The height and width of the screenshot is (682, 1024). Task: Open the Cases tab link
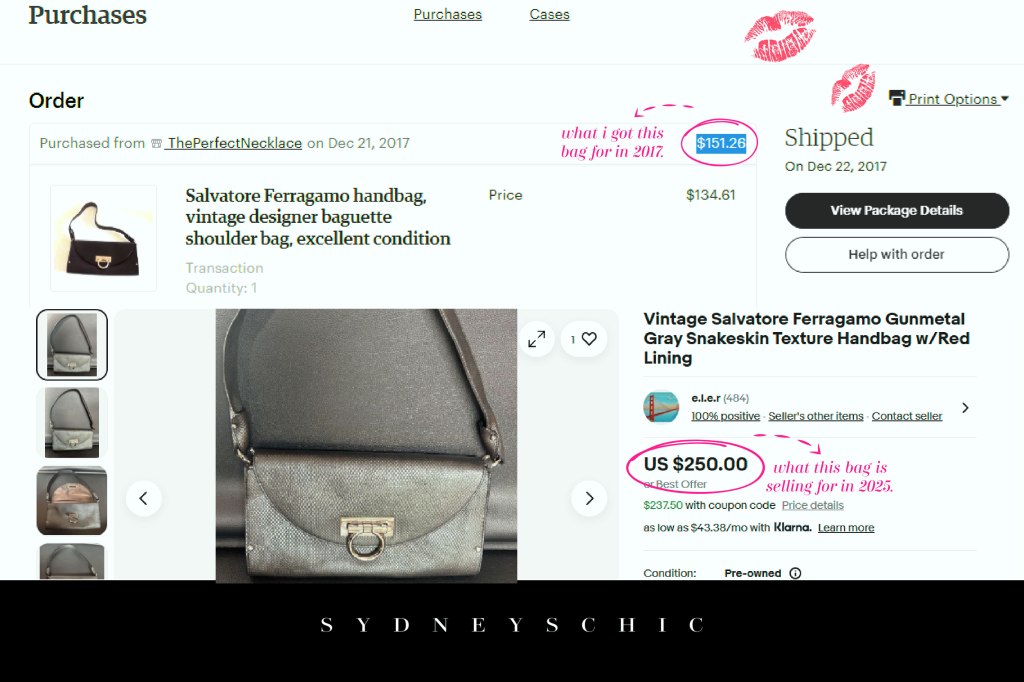tap(549, 14)
